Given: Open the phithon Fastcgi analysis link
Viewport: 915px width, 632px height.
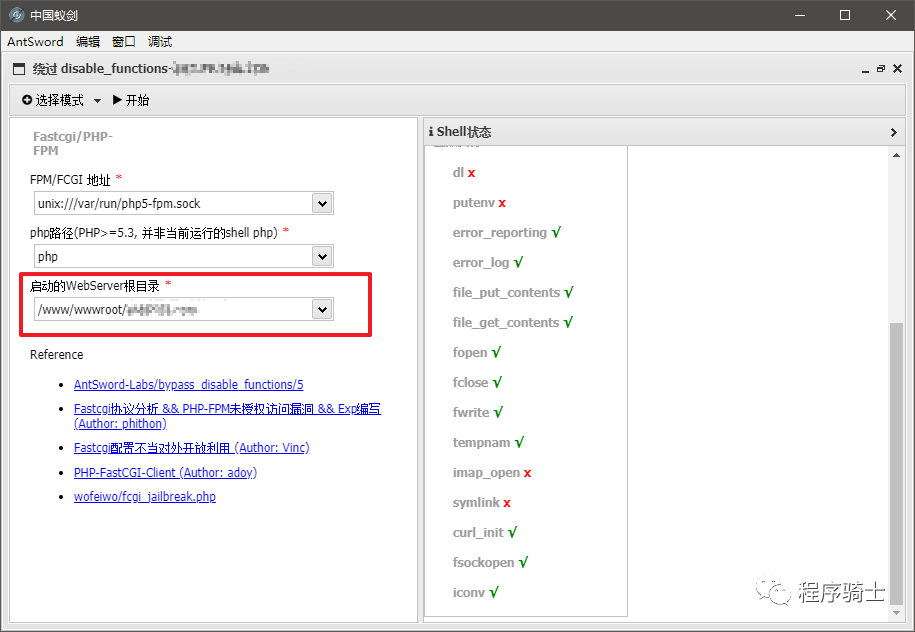Looking at the screenshot, I should click(227, 416).
